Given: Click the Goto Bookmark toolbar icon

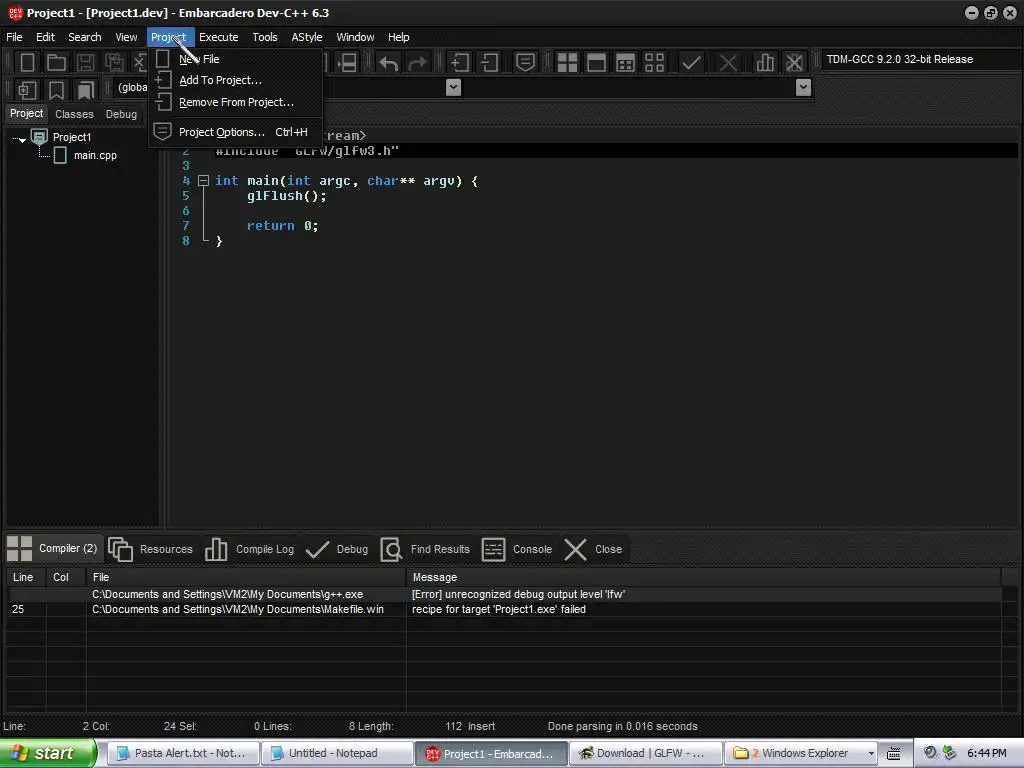Looking at the screenshot, I should pos(86,89).
